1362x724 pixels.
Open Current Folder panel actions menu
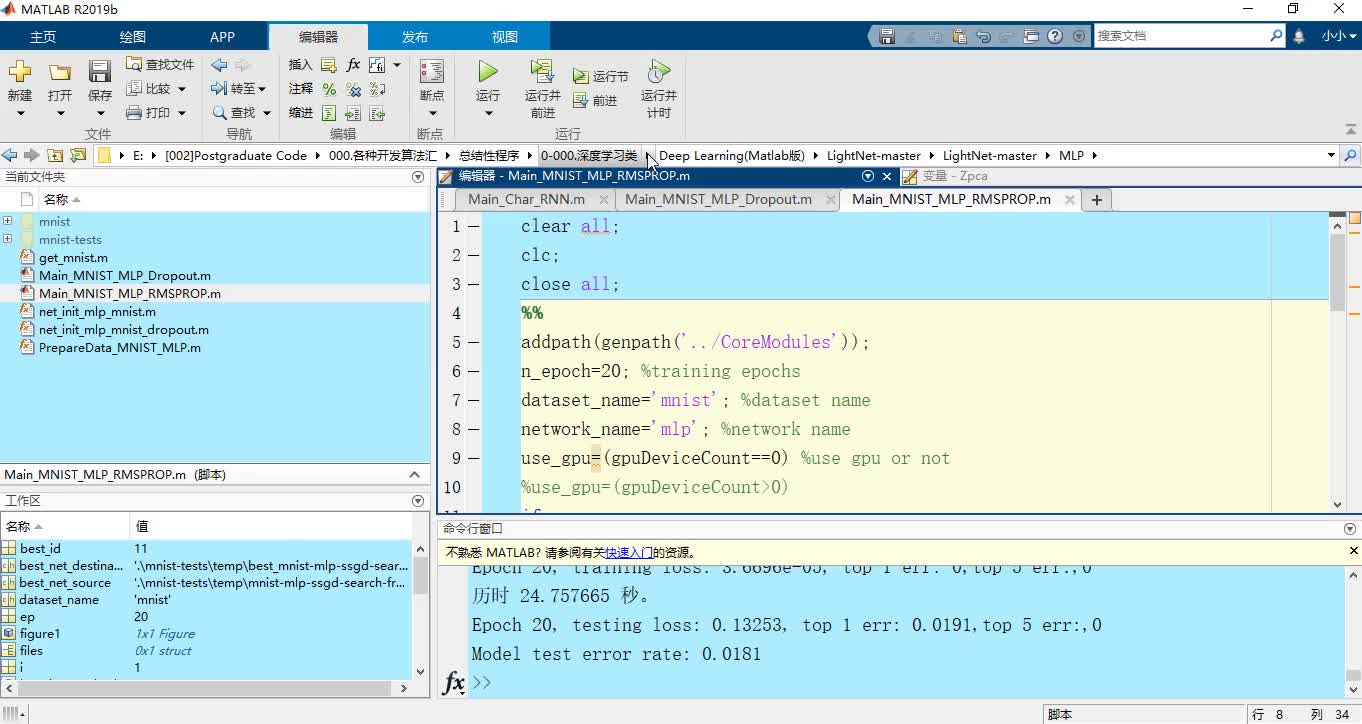point(418,177)
